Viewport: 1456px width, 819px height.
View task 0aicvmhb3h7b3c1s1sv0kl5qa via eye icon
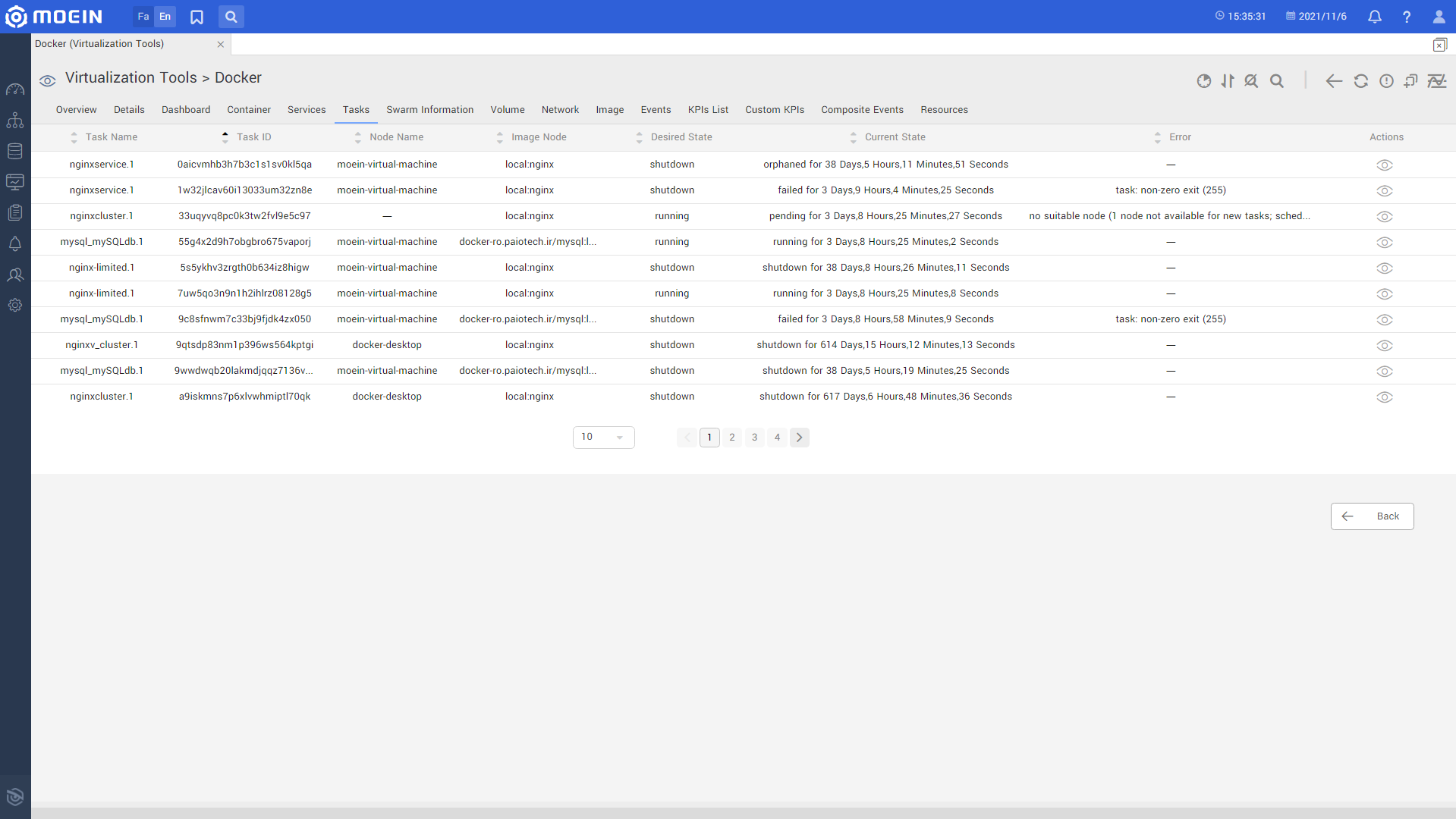click(1385, 165)
